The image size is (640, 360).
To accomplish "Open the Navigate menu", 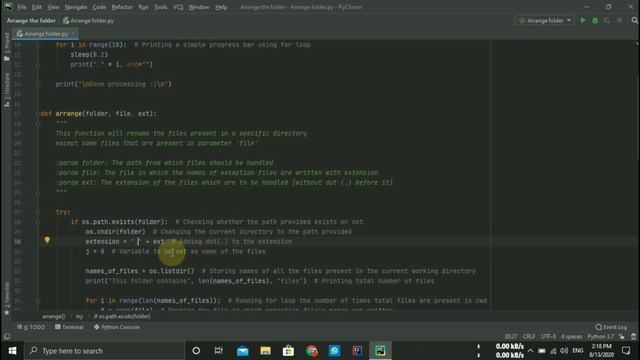I will 76,7.
